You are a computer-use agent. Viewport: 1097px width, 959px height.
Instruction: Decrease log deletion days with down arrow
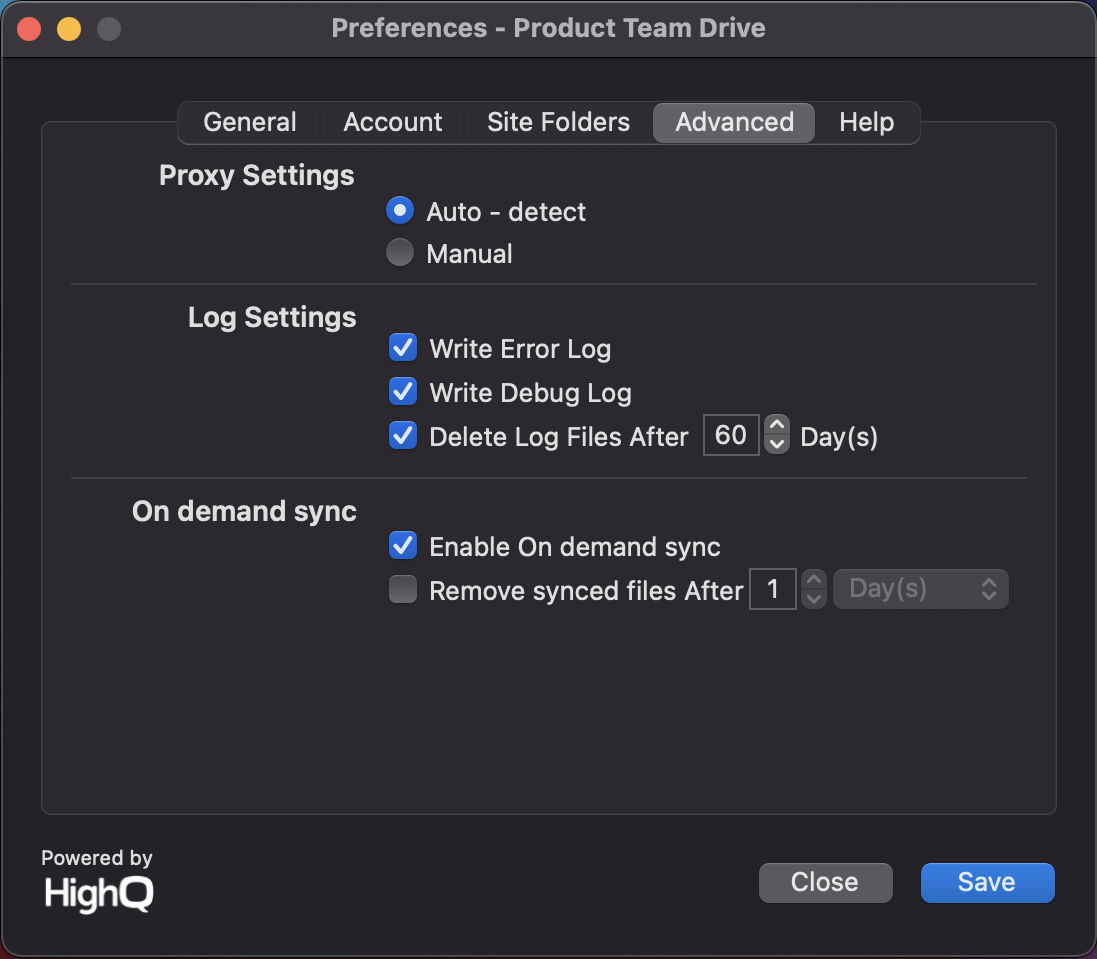click(777, 444)
